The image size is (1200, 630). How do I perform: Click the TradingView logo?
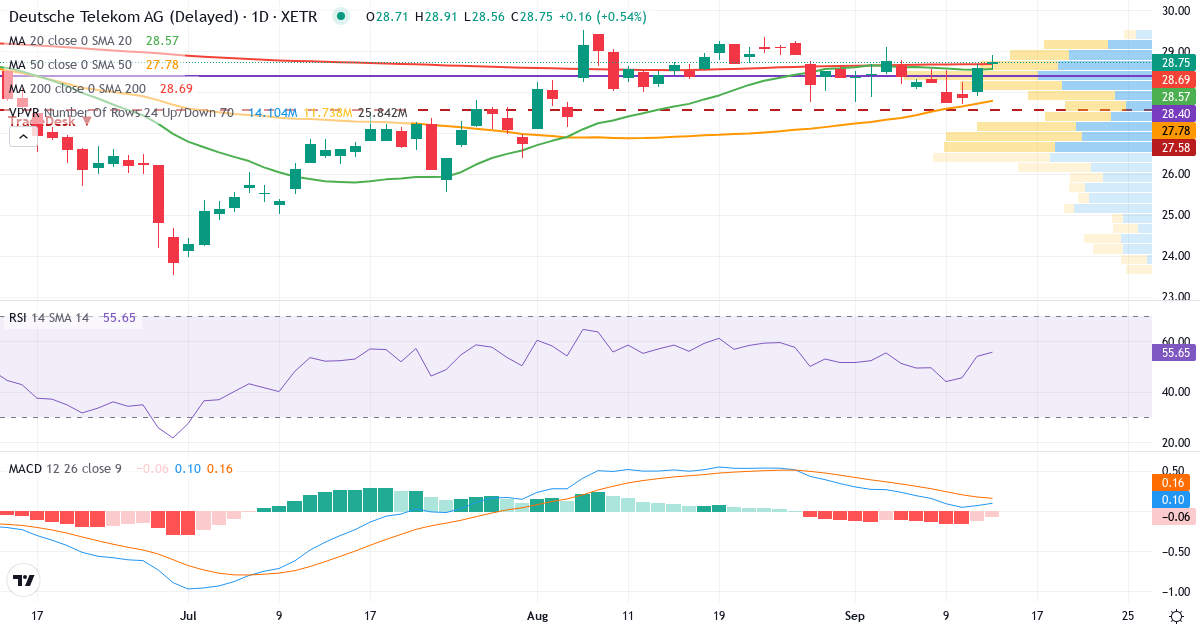(x=23, y=580)
